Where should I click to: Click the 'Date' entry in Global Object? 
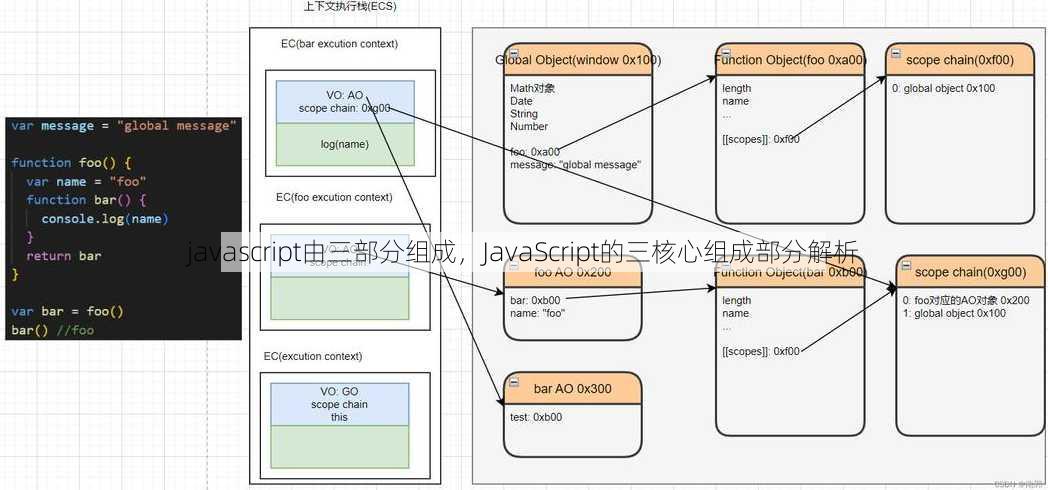pos(521,101)
